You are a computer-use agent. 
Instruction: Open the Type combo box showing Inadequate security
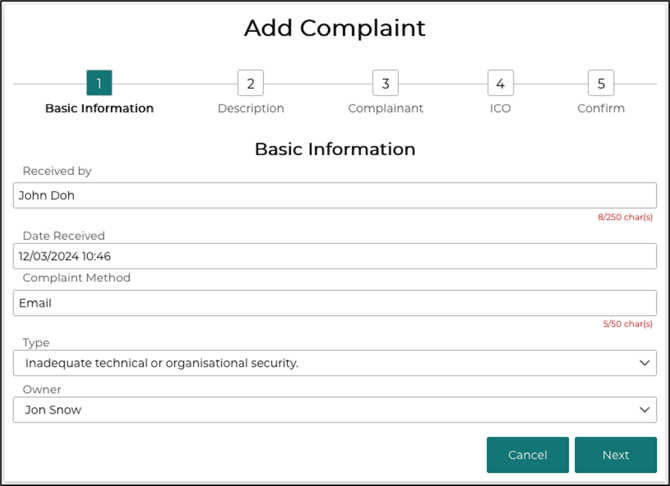335,363
